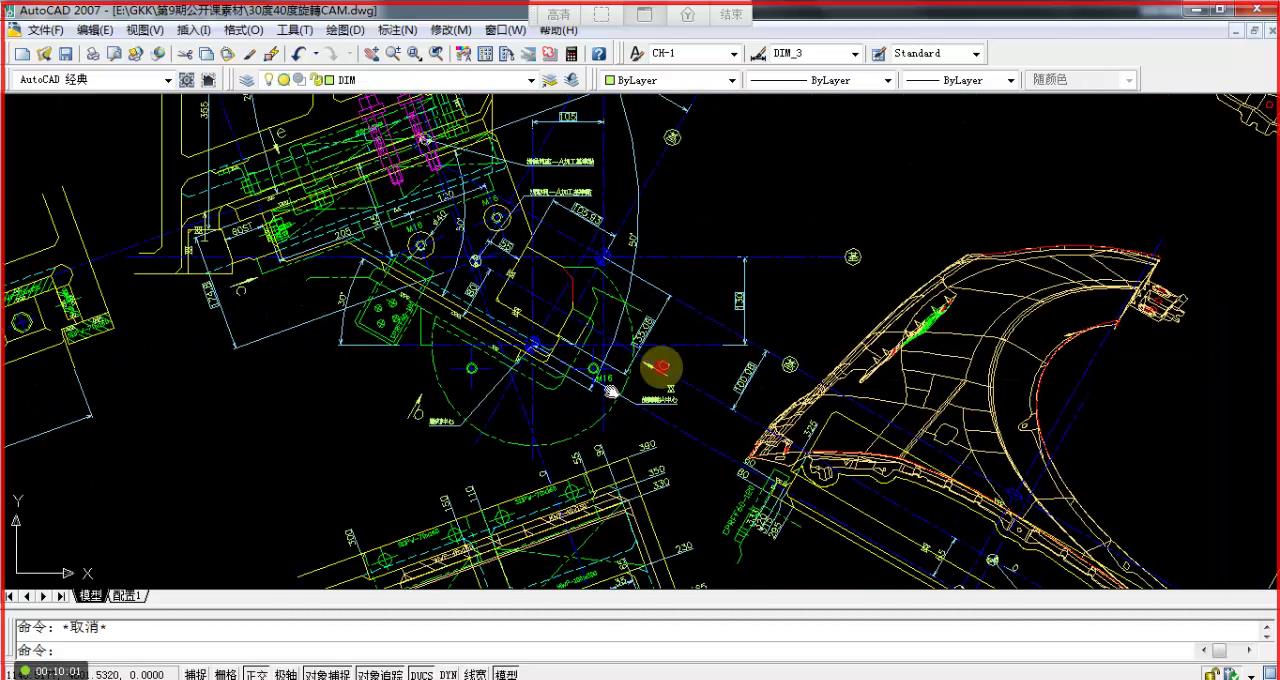Click the 结束 button at top
Viewport: 1280px width, 680px height.
pyautogui.click(x=731, y=15)
